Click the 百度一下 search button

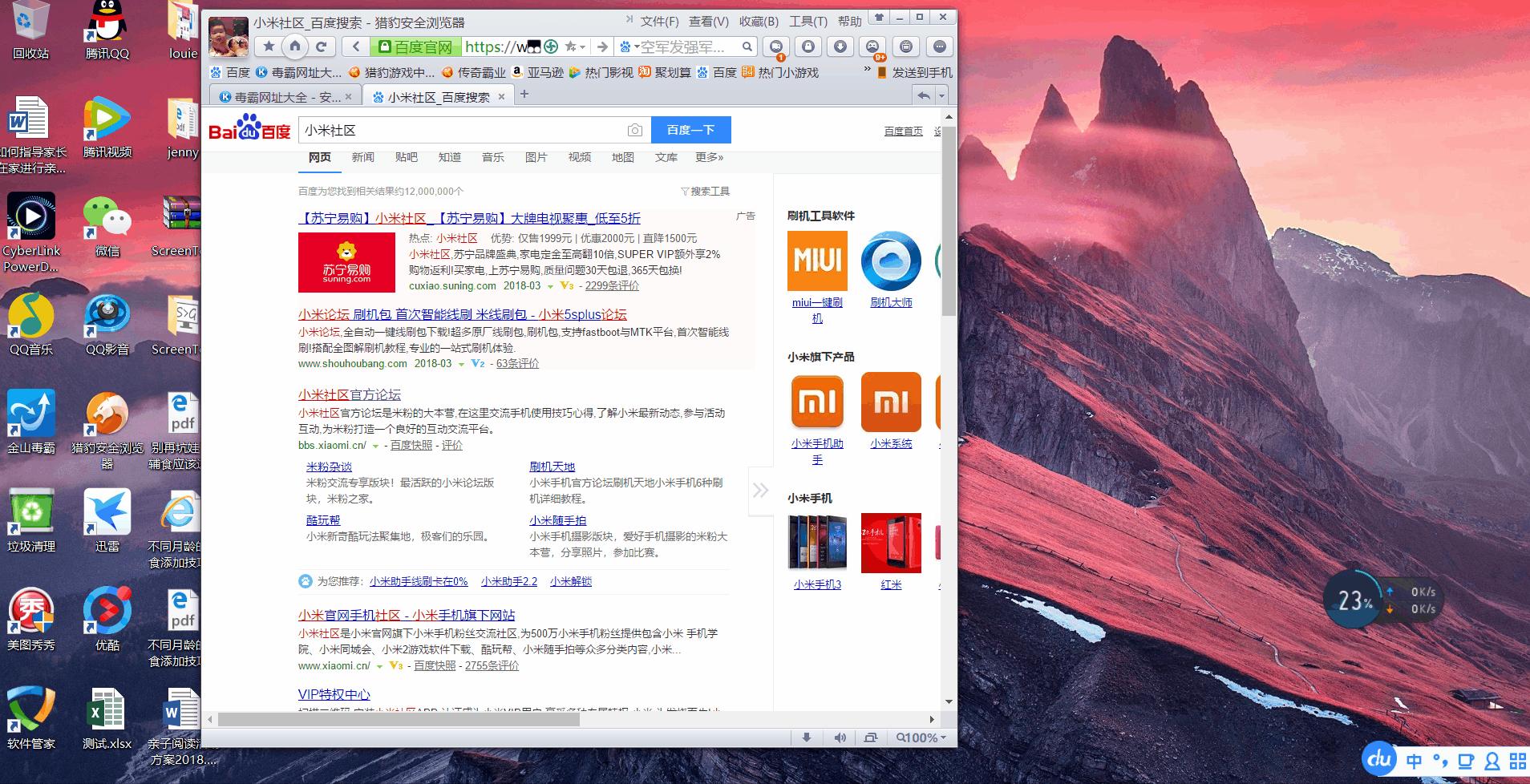click(691, 130)
